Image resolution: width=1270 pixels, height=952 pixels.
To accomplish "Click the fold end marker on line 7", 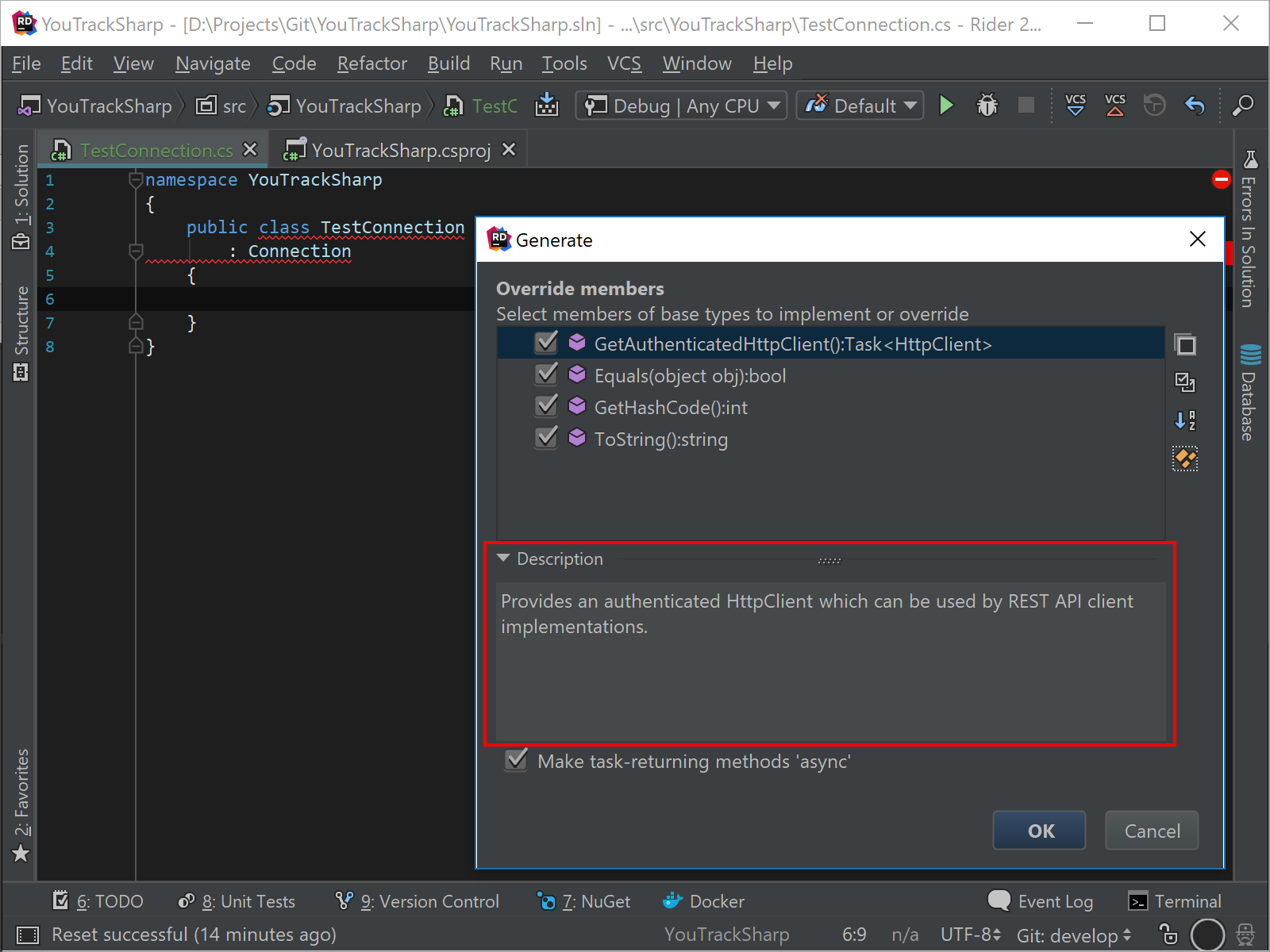I will coord(136,323).
